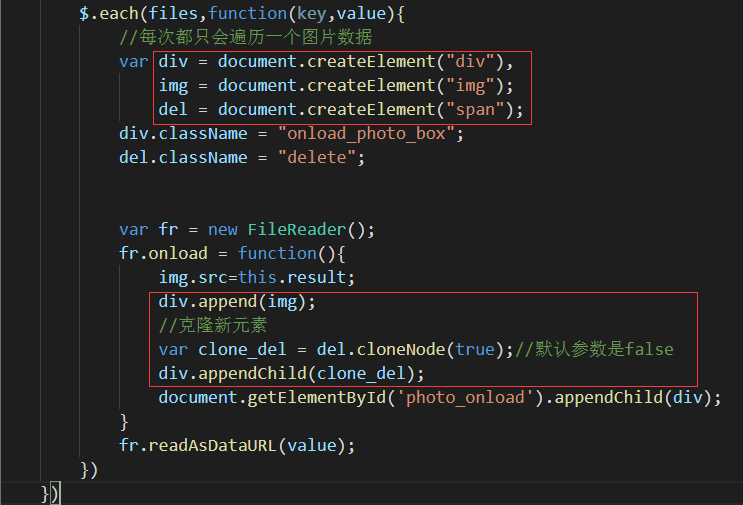Click the line 'fr.readAsDataURL(value);'
743x505 pixels.
236,445
